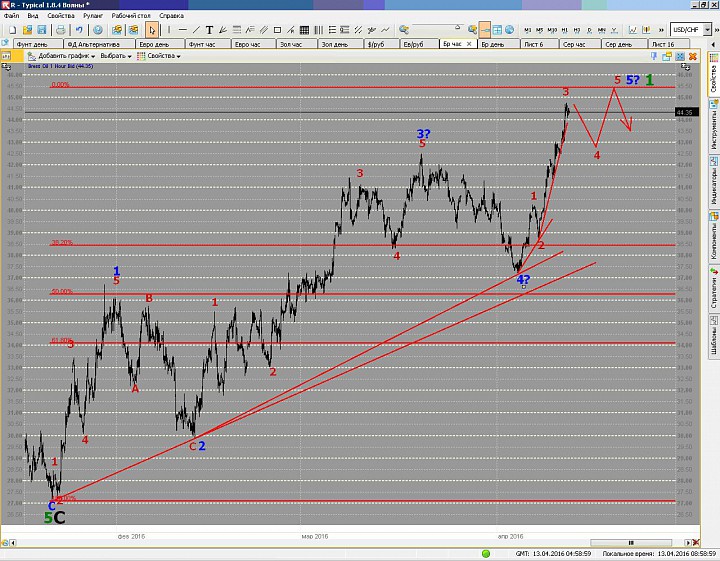Select the arrow pointer cursor tool
Screen dimensions: 720x561
tap(152, 30)
